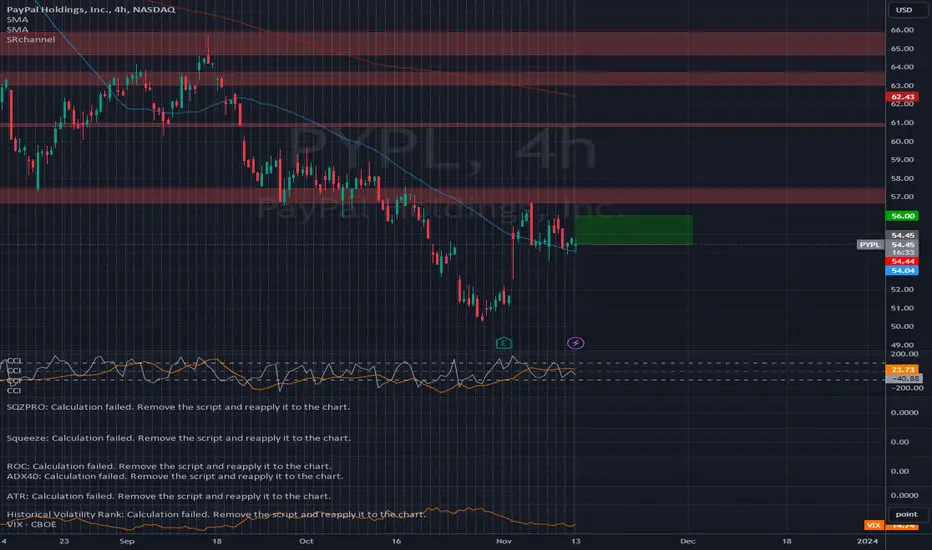Click the 58.00 price axis label
This screenshot has height=550, width=932.
[902, 178]
